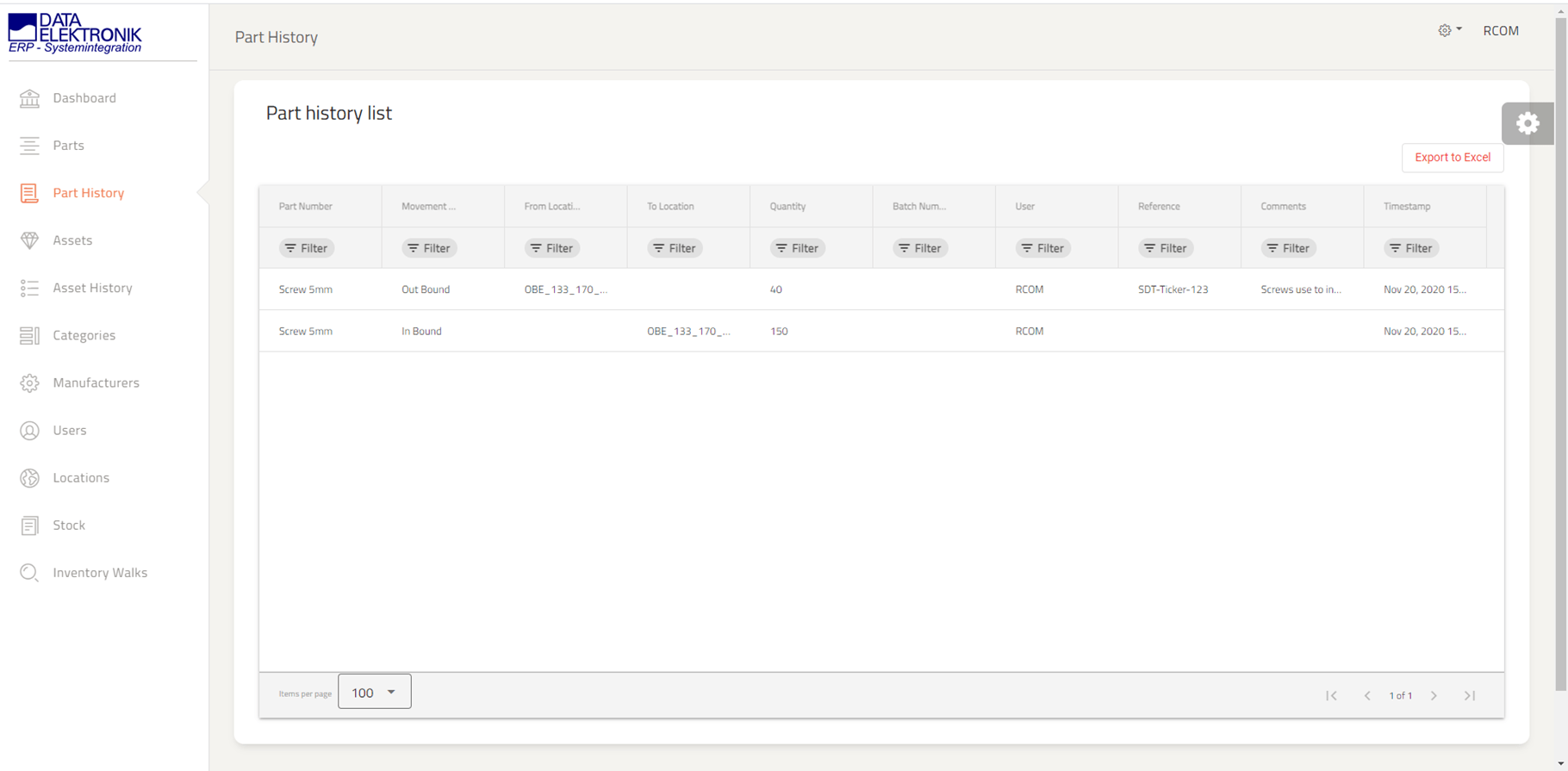Select Asset History in the sidebar

pos(92,288)
